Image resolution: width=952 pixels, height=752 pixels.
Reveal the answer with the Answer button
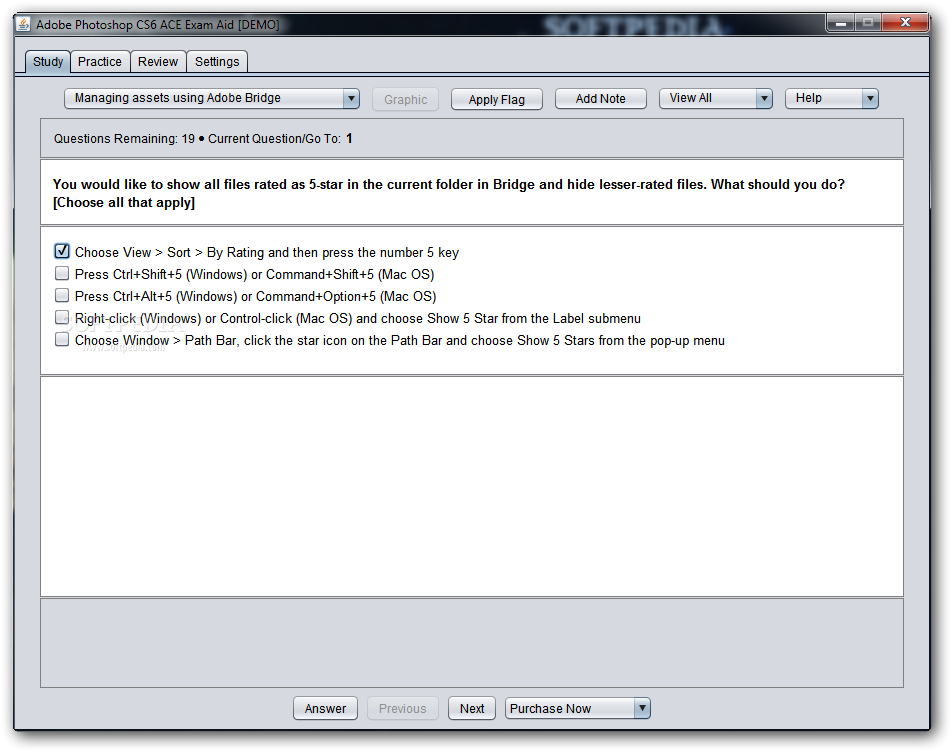[325, 708]
